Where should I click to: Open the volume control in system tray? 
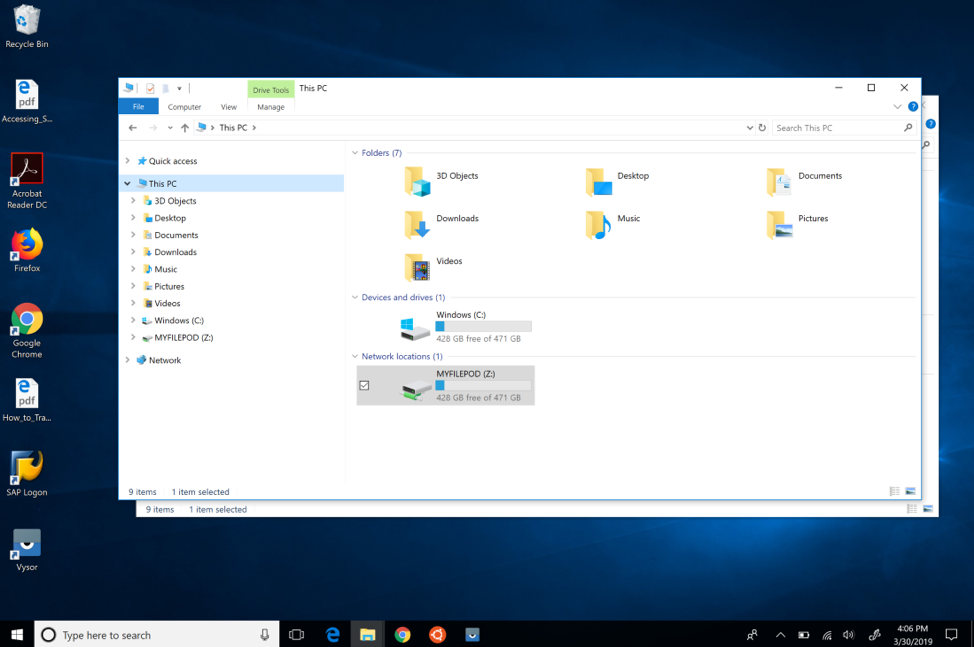coord(849,635)
